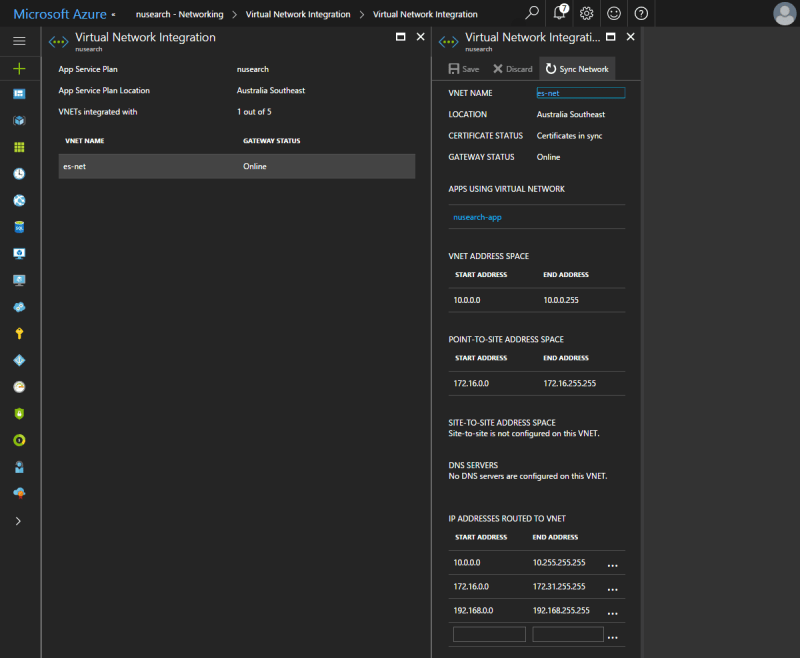Screen dimensions: 800x658
Task: Expand the sidebar using the bottom chevron
Action: coord(19,520)
